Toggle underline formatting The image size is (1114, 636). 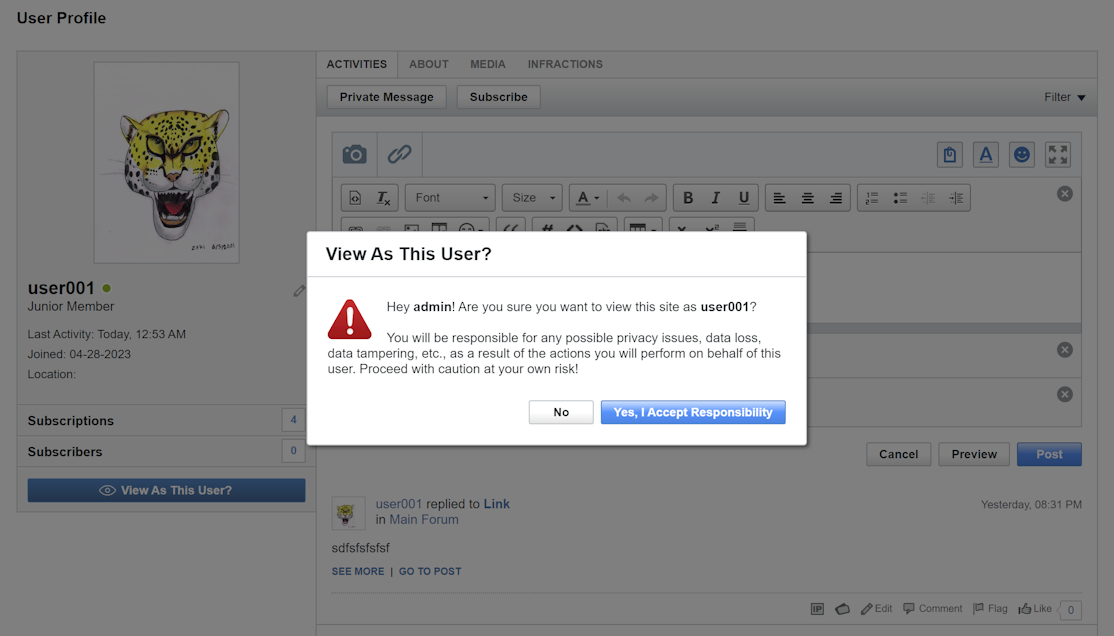pyautogui.click(x=744, y=198)
